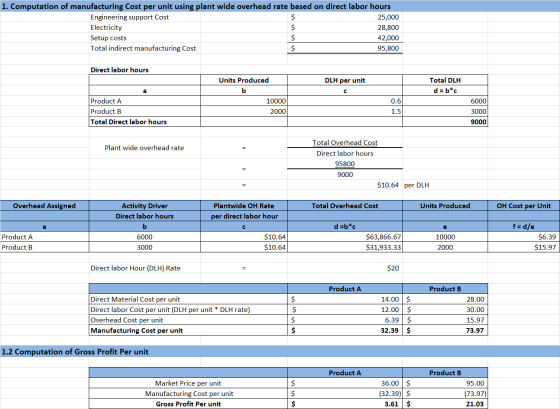Click 'Direct labor Hour (DLH) Rate' label
560x409 pixels.
pos(135,268)
